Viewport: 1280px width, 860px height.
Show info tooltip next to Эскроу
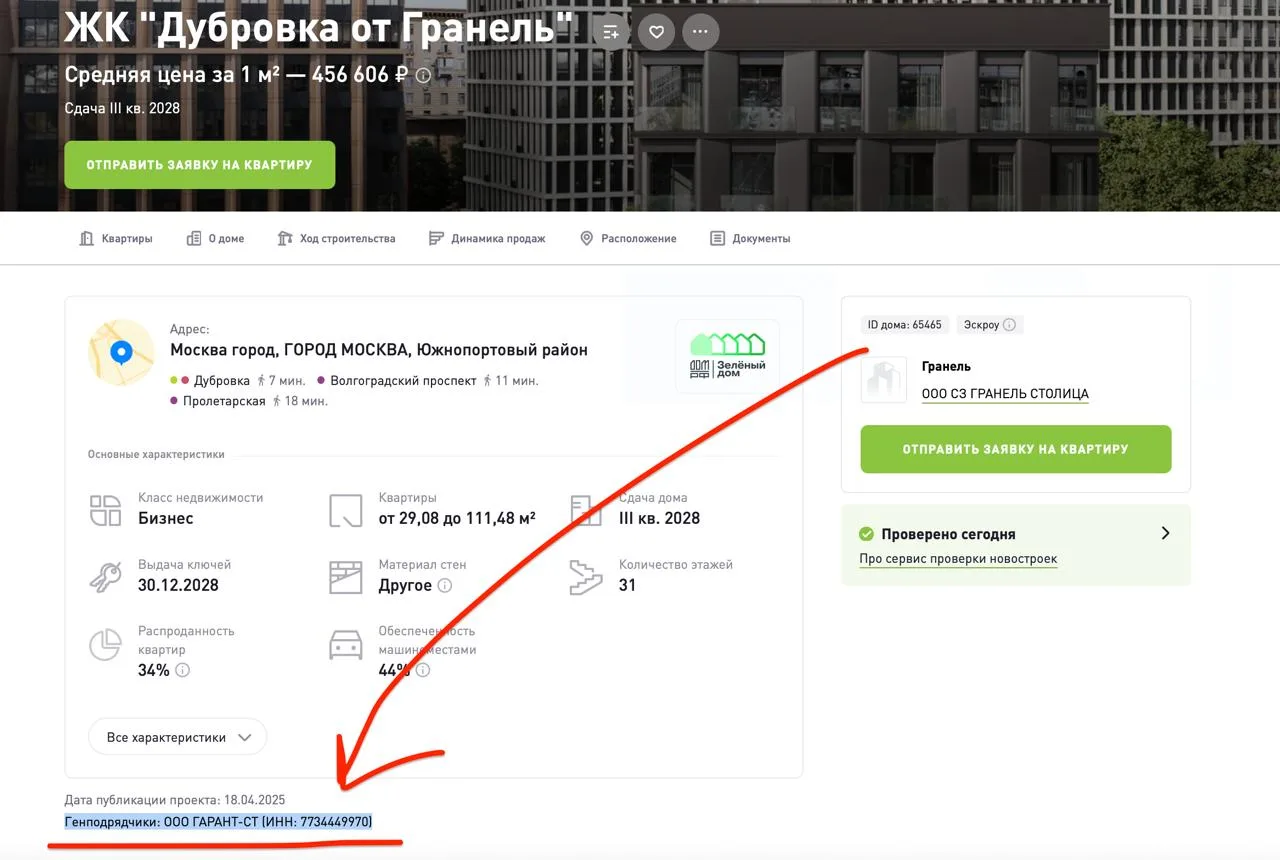1009,325
